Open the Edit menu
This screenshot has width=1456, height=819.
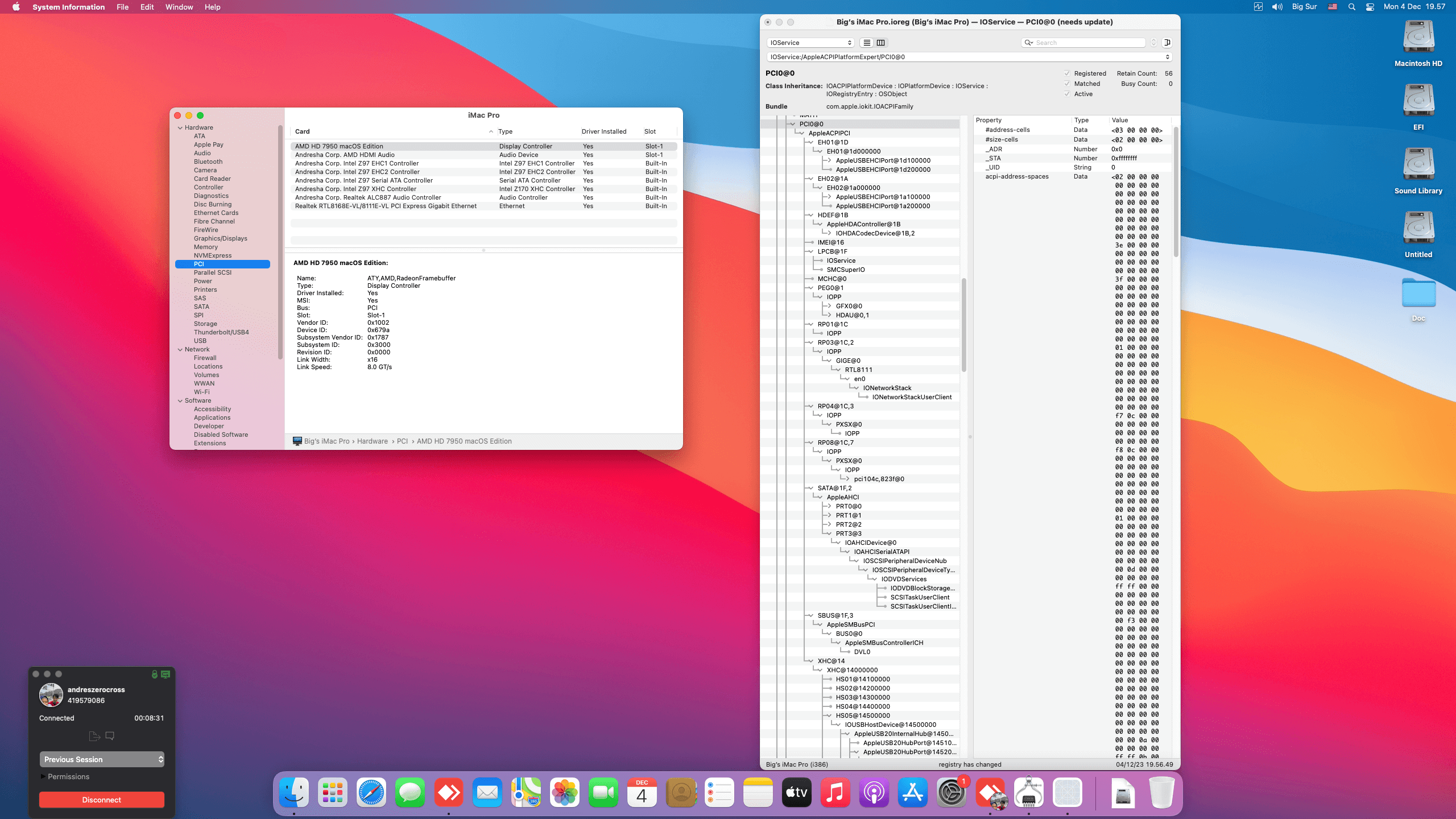[x=147, y=7]
